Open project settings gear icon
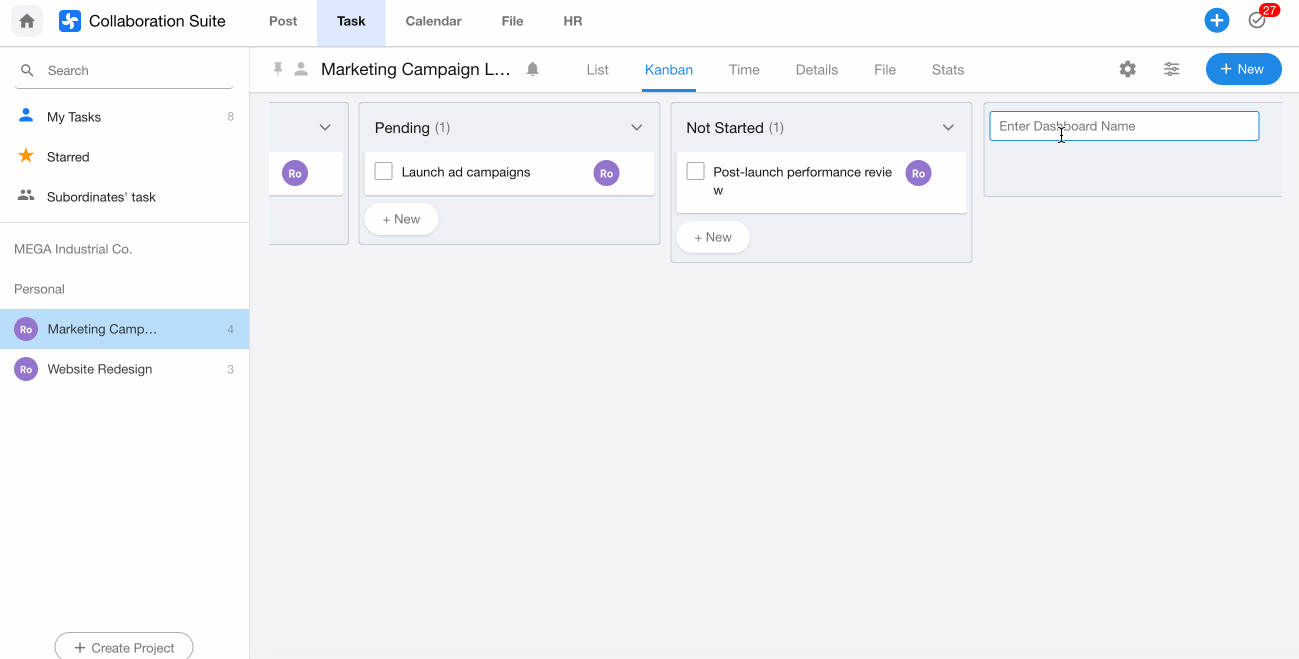 click(1127, 69)
